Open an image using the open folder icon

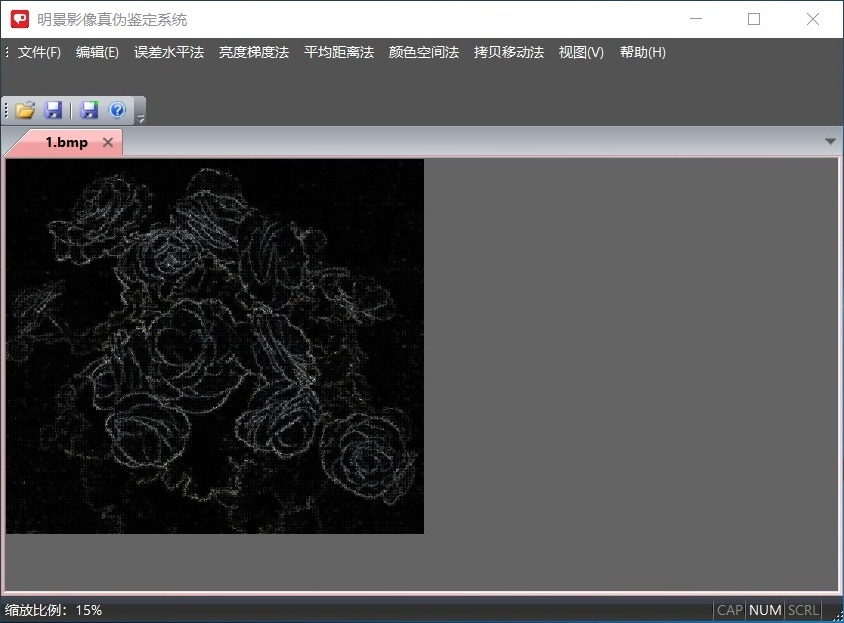click(x=24, y=110)
